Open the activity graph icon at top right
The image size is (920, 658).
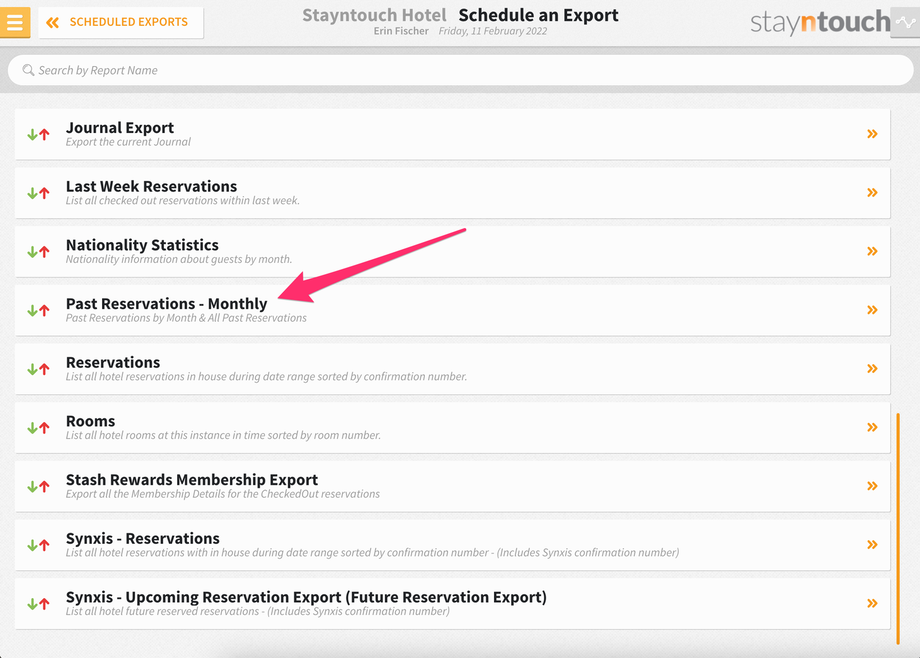pos(906,23)
